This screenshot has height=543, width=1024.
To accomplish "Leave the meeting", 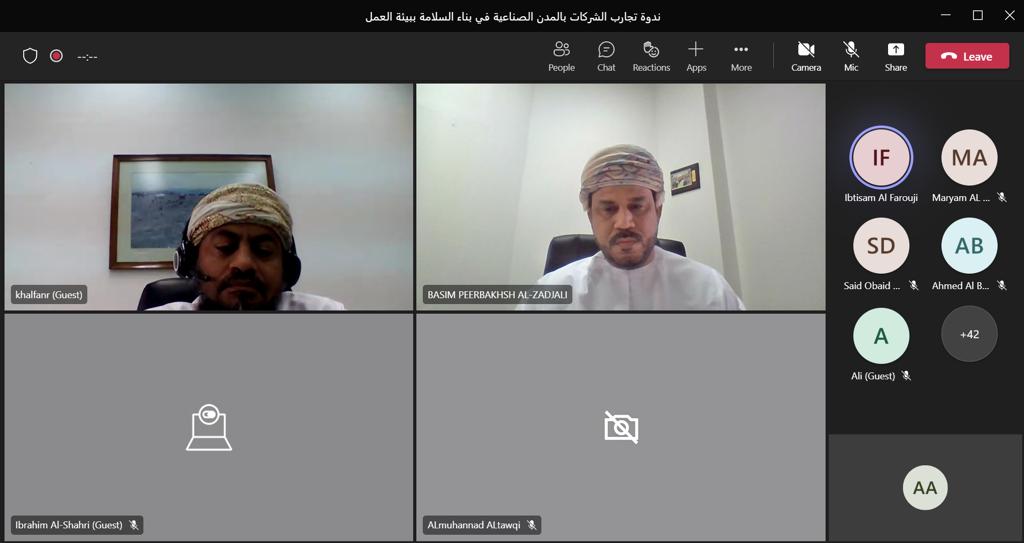I will (x=966, y=56).
